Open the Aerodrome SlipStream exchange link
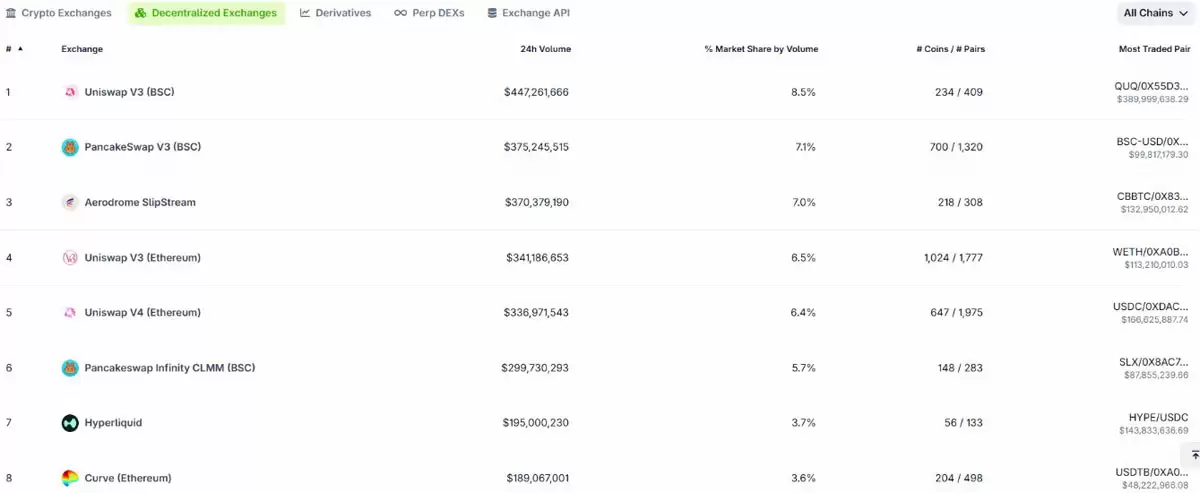 [140, 202]
